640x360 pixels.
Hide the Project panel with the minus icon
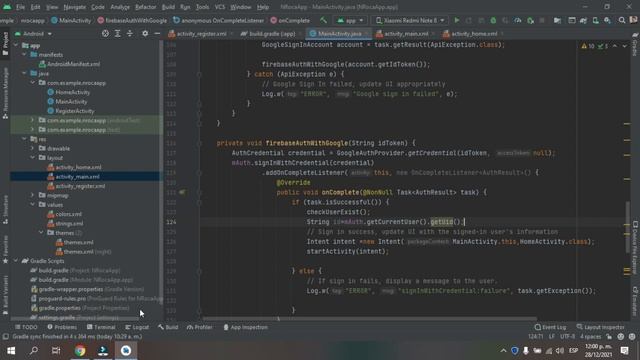[157, 33]
